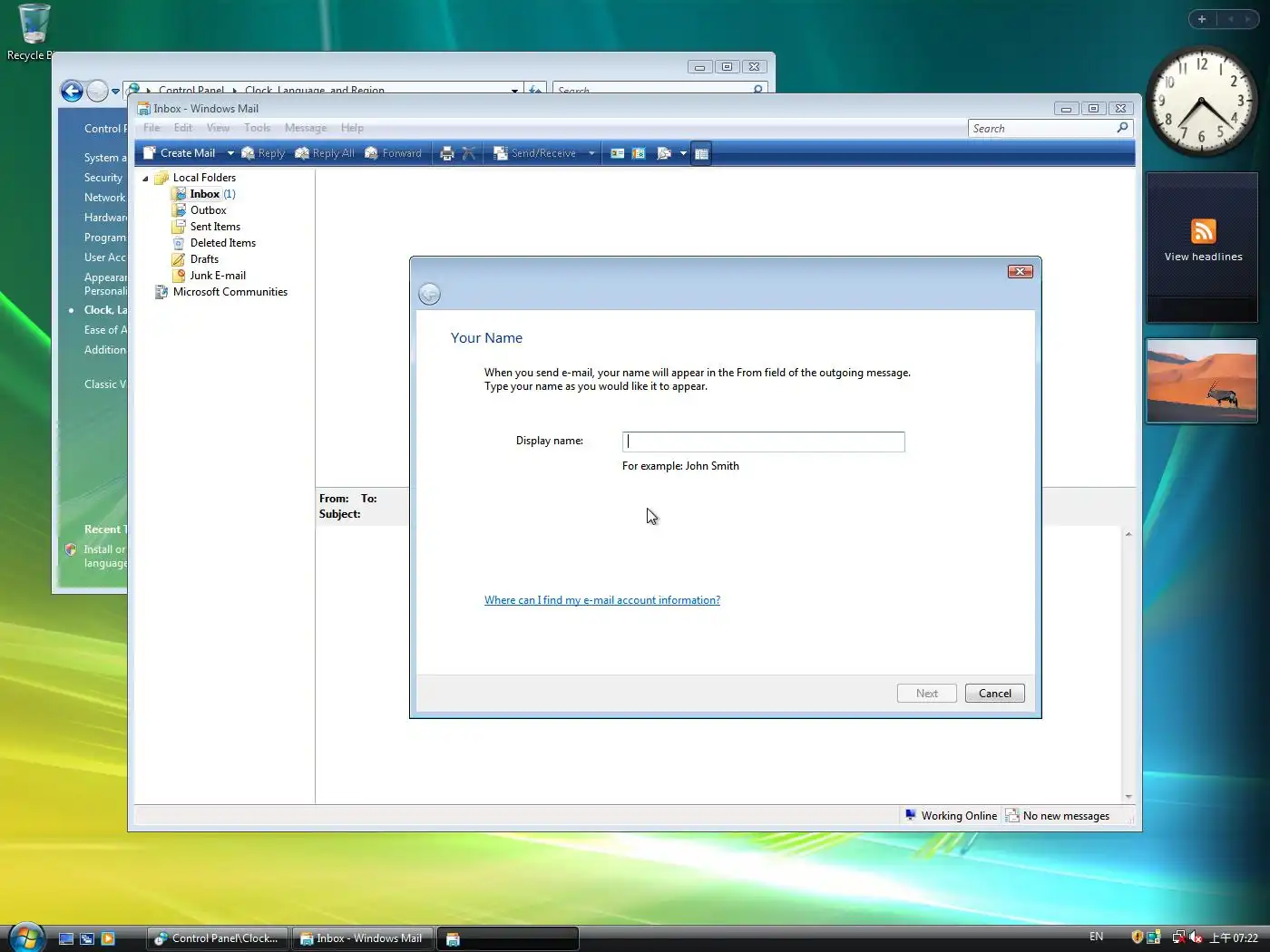Switch to the Inbox - Windows Mail taskbar button
Screen dimensions: 1270x952
pos(362,938)
